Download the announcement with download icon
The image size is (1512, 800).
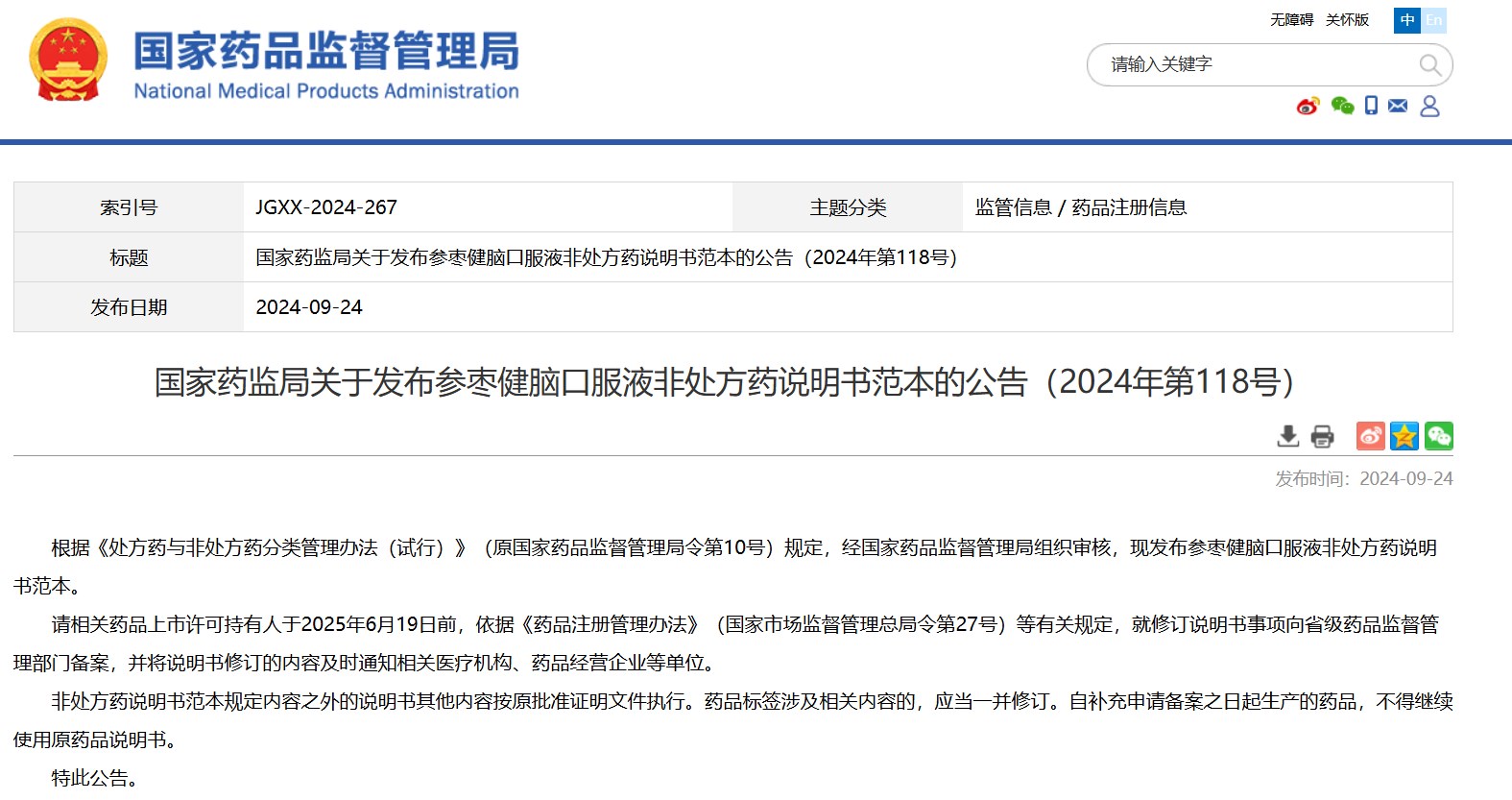click(1288, 436)
